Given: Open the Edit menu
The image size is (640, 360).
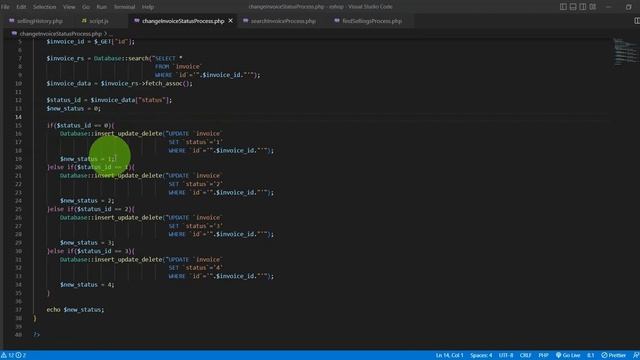Looking at the screenshot, I should 21,7.
